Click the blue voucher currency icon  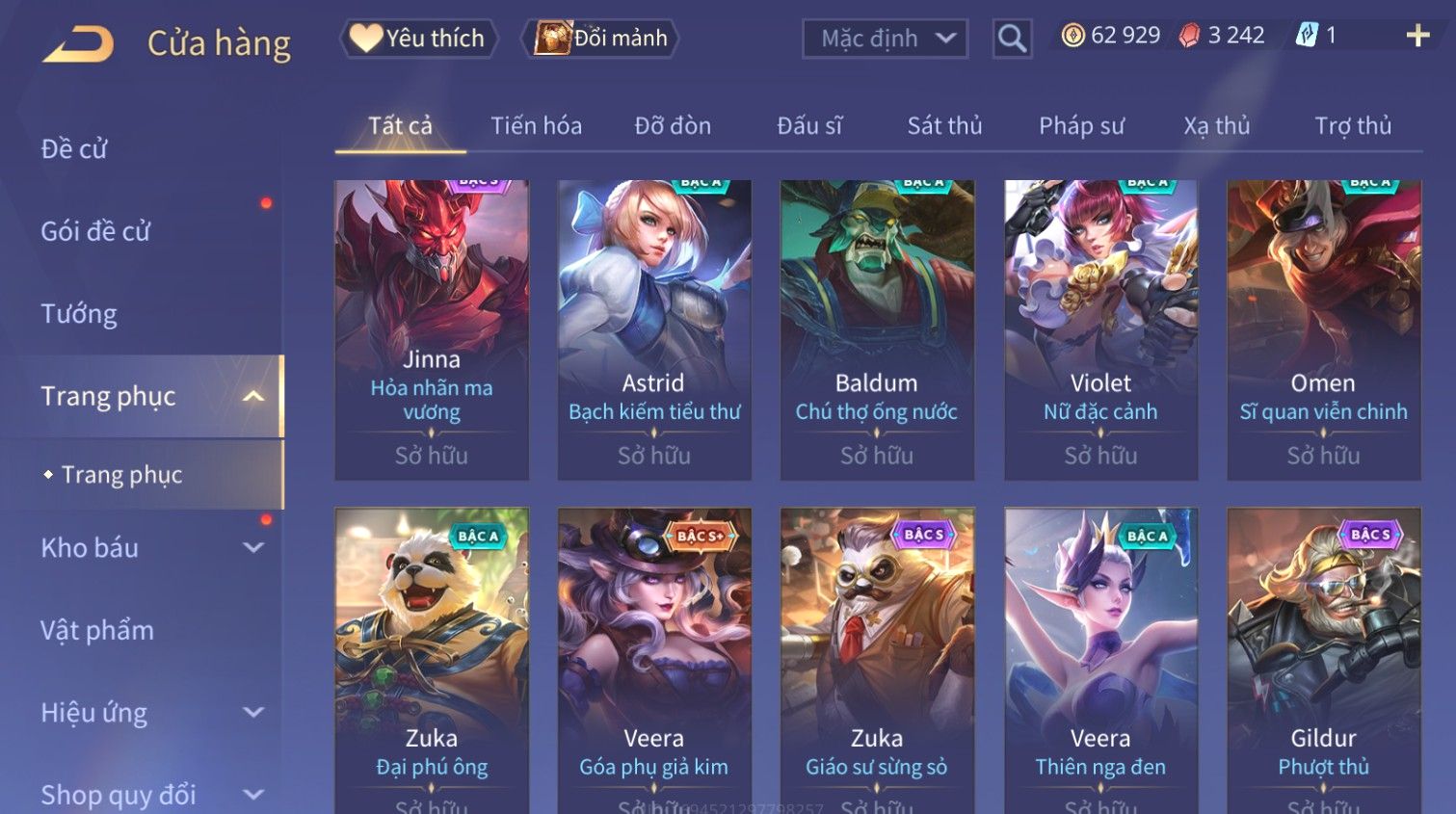pos(1306,36)
